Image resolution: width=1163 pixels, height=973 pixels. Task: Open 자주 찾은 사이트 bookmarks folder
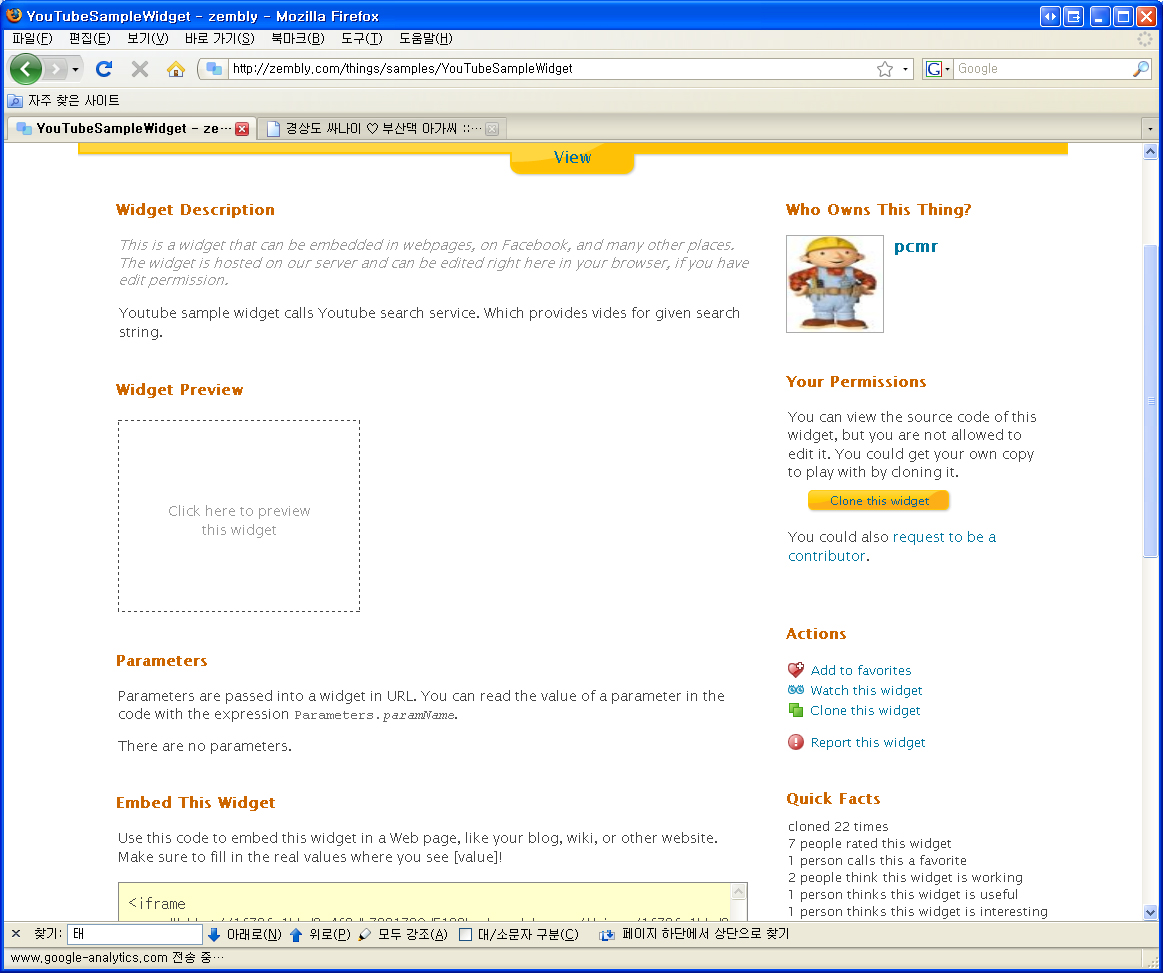(64, 100)
